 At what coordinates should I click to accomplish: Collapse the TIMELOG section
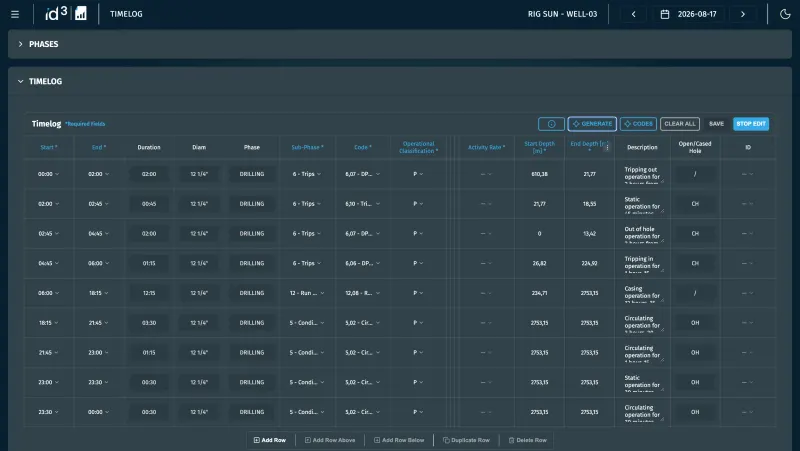(x=20, y=82)
